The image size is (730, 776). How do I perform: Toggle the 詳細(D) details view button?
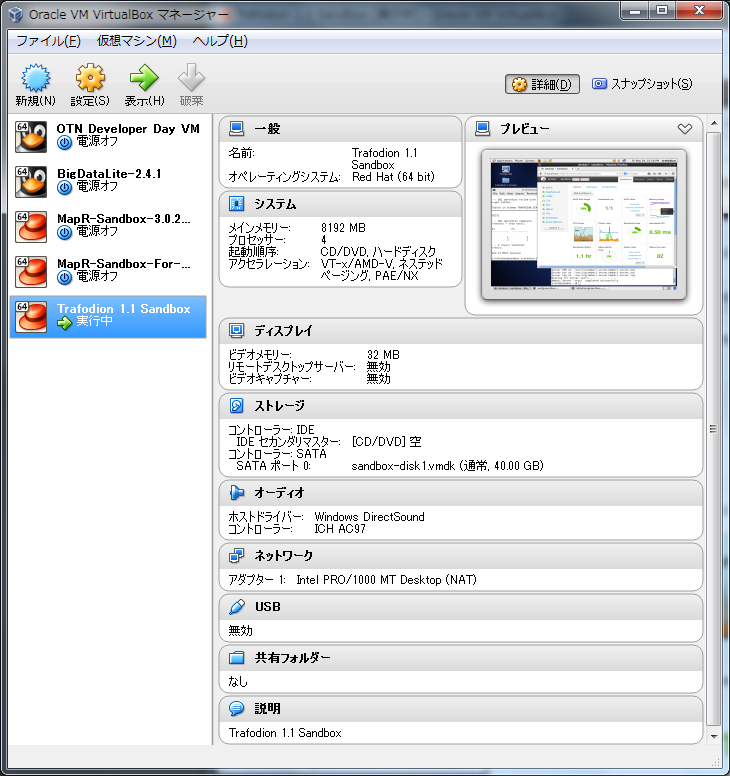tap(542, 84)
